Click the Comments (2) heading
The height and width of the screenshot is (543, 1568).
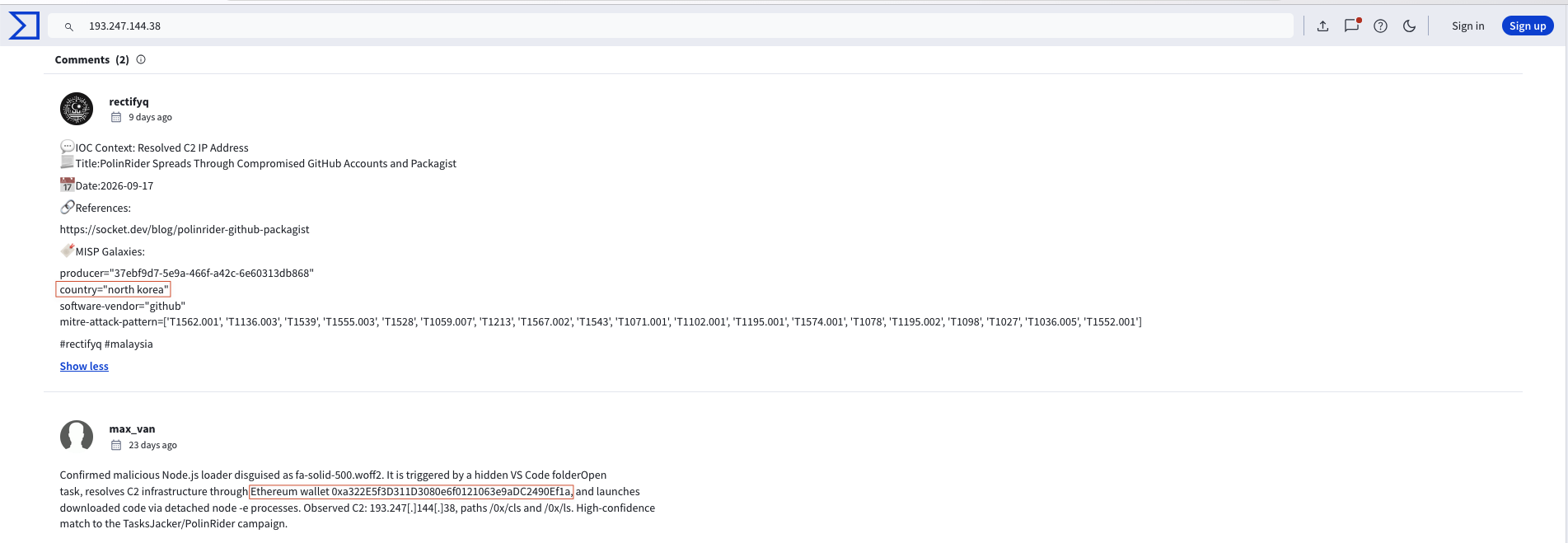tap(92, 60)
